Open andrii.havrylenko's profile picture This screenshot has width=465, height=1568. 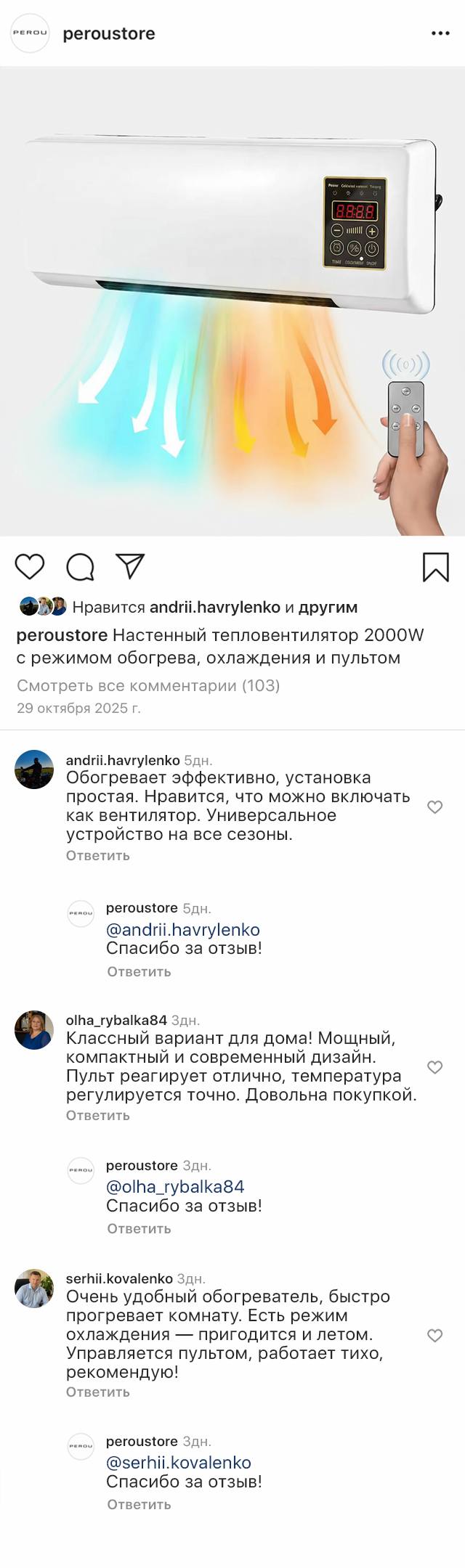pos(34,769)
